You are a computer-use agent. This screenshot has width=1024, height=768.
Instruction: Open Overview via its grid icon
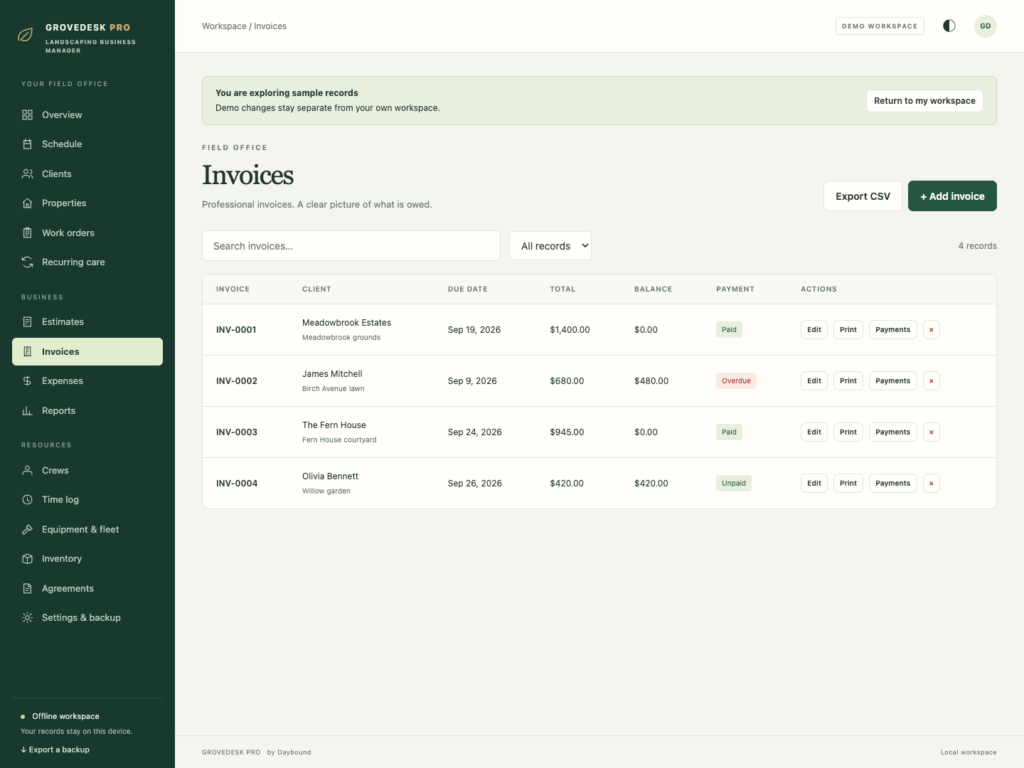[27, 115]
